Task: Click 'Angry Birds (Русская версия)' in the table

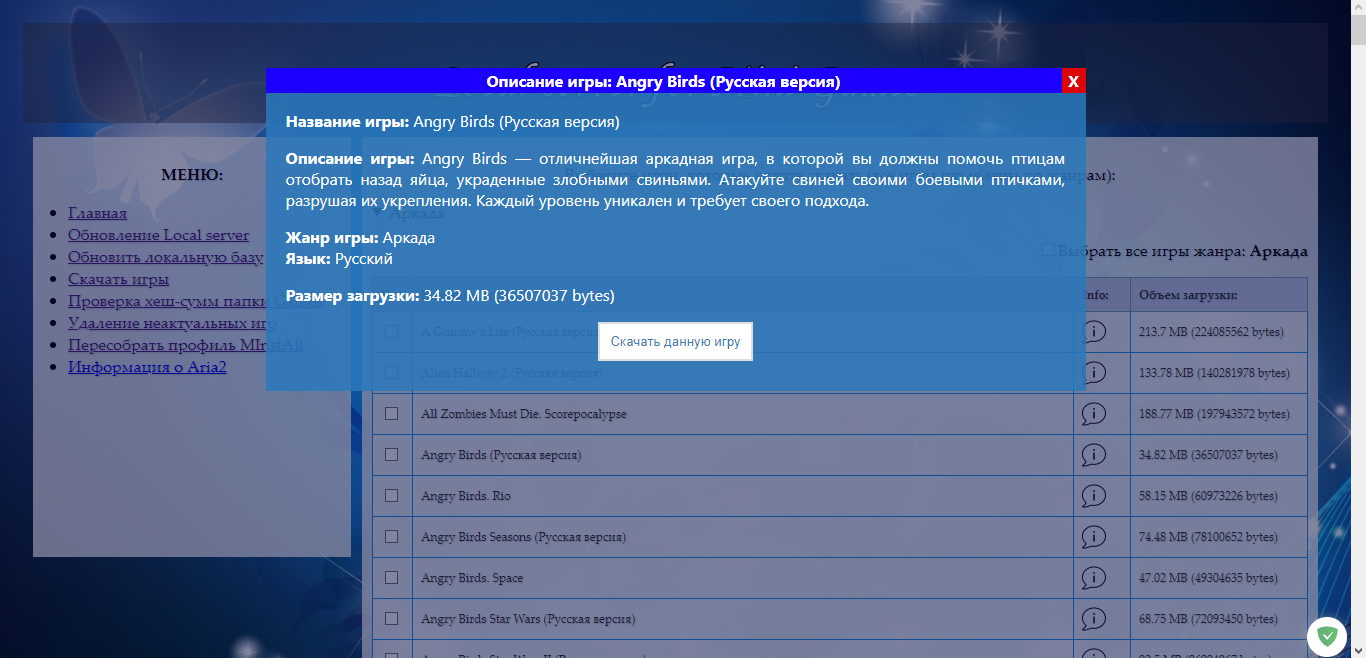Action: 501,455
